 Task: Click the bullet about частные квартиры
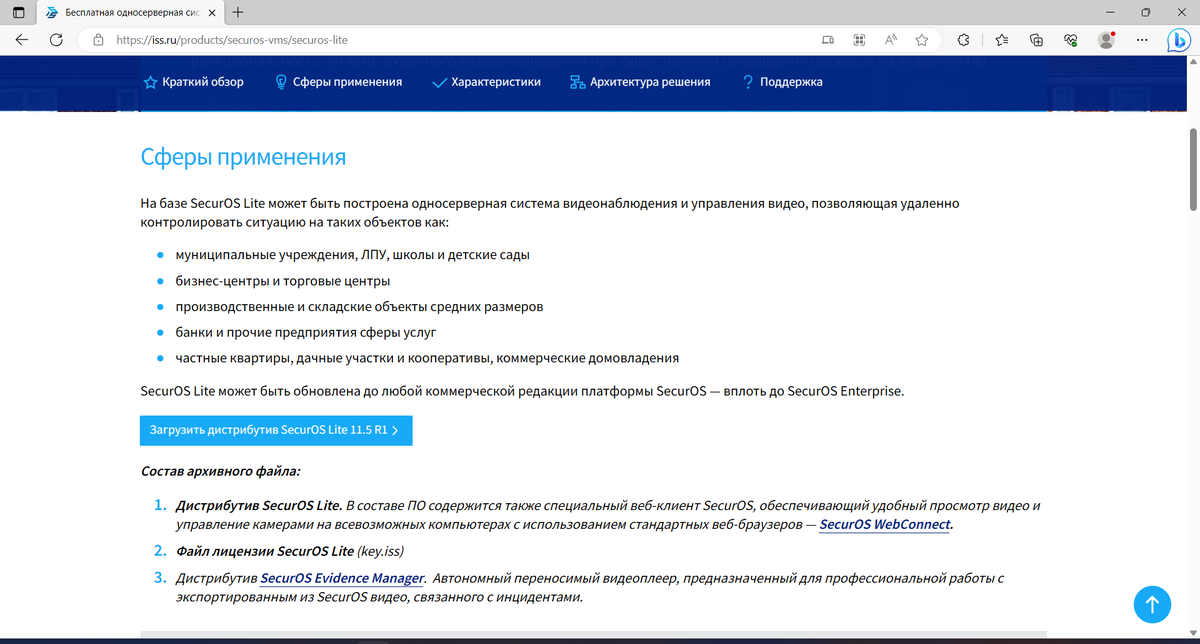click(x=427, y=358)
